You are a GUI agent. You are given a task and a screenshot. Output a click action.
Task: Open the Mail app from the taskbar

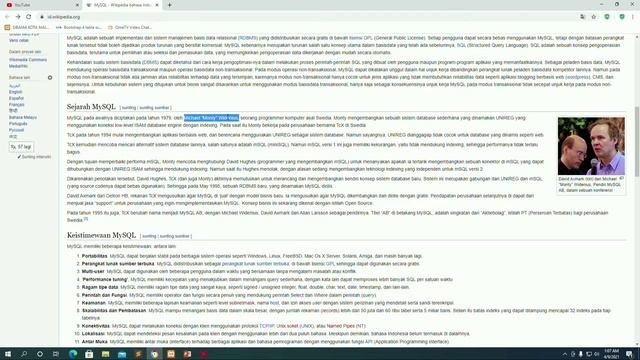[122, 354]
